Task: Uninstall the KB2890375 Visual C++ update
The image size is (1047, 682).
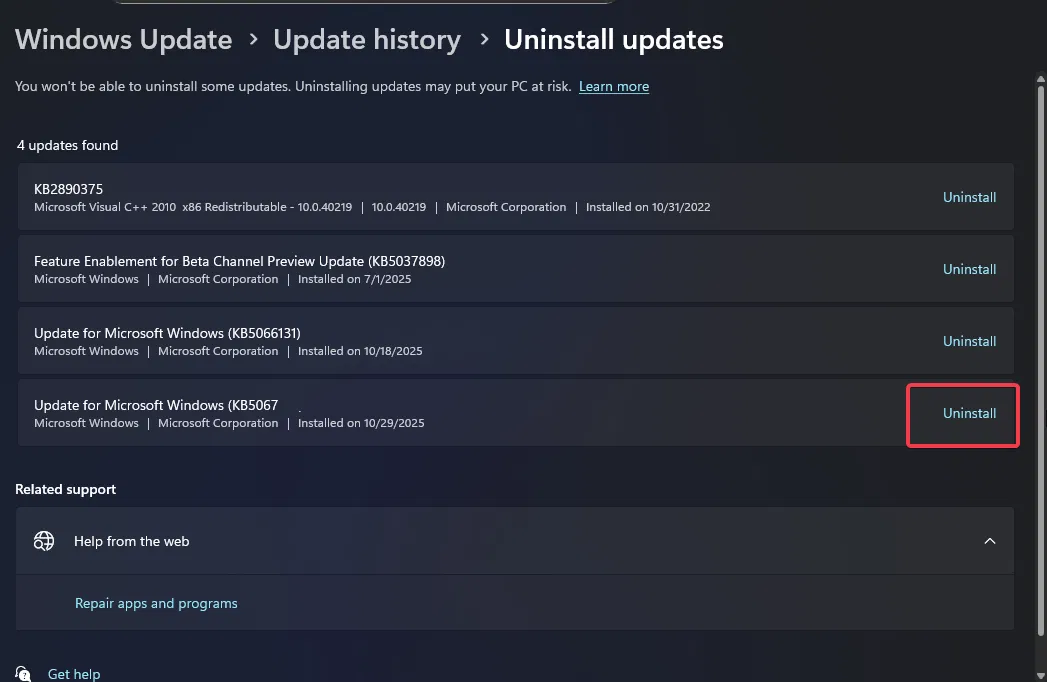Action: (x=969, y=198)
